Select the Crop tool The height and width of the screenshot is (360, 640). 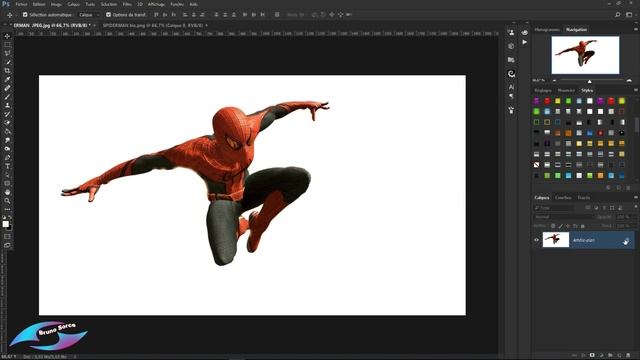[7, 71]
